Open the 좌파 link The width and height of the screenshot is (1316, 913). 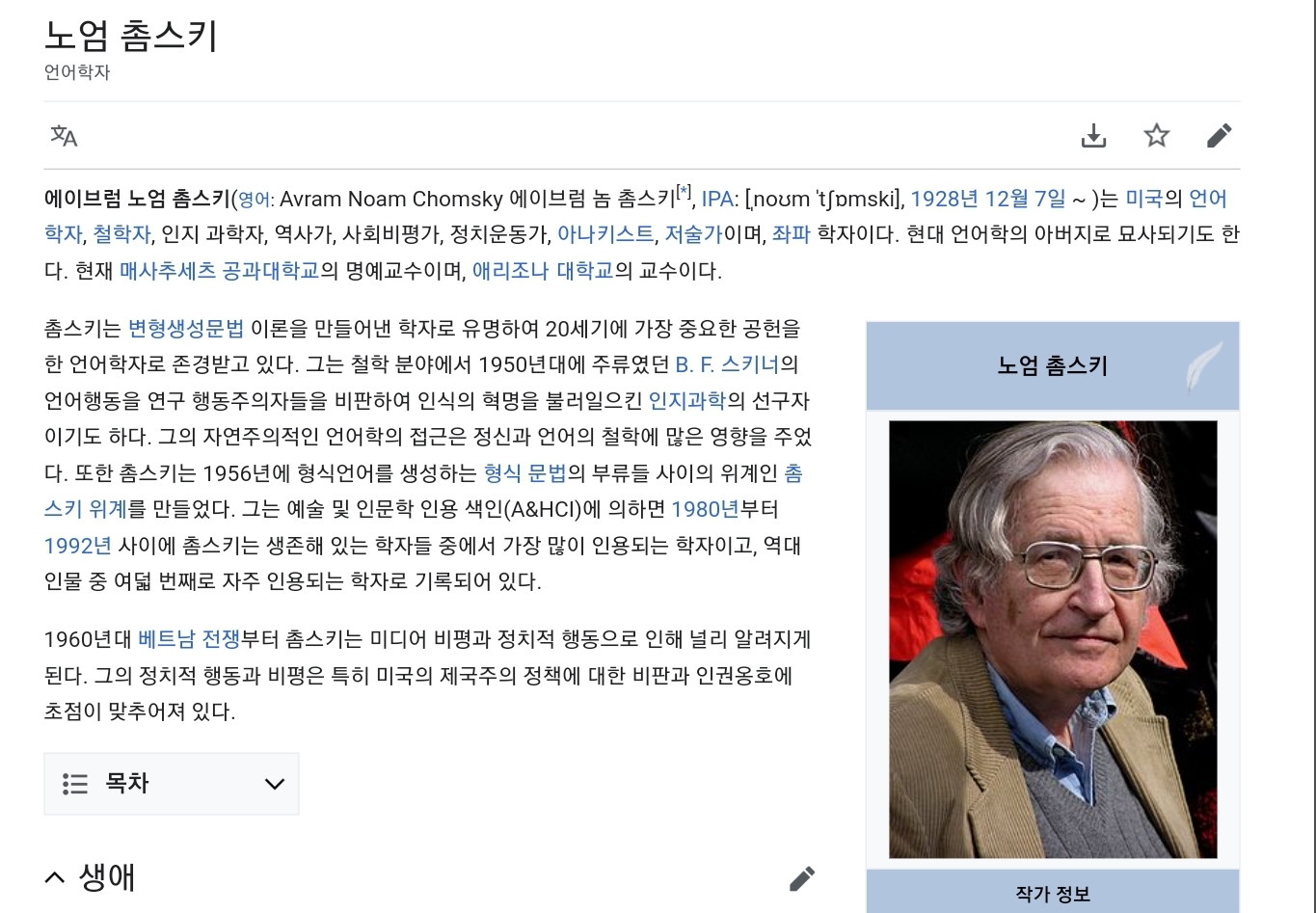pyautogui.click(x=791, y=234)
